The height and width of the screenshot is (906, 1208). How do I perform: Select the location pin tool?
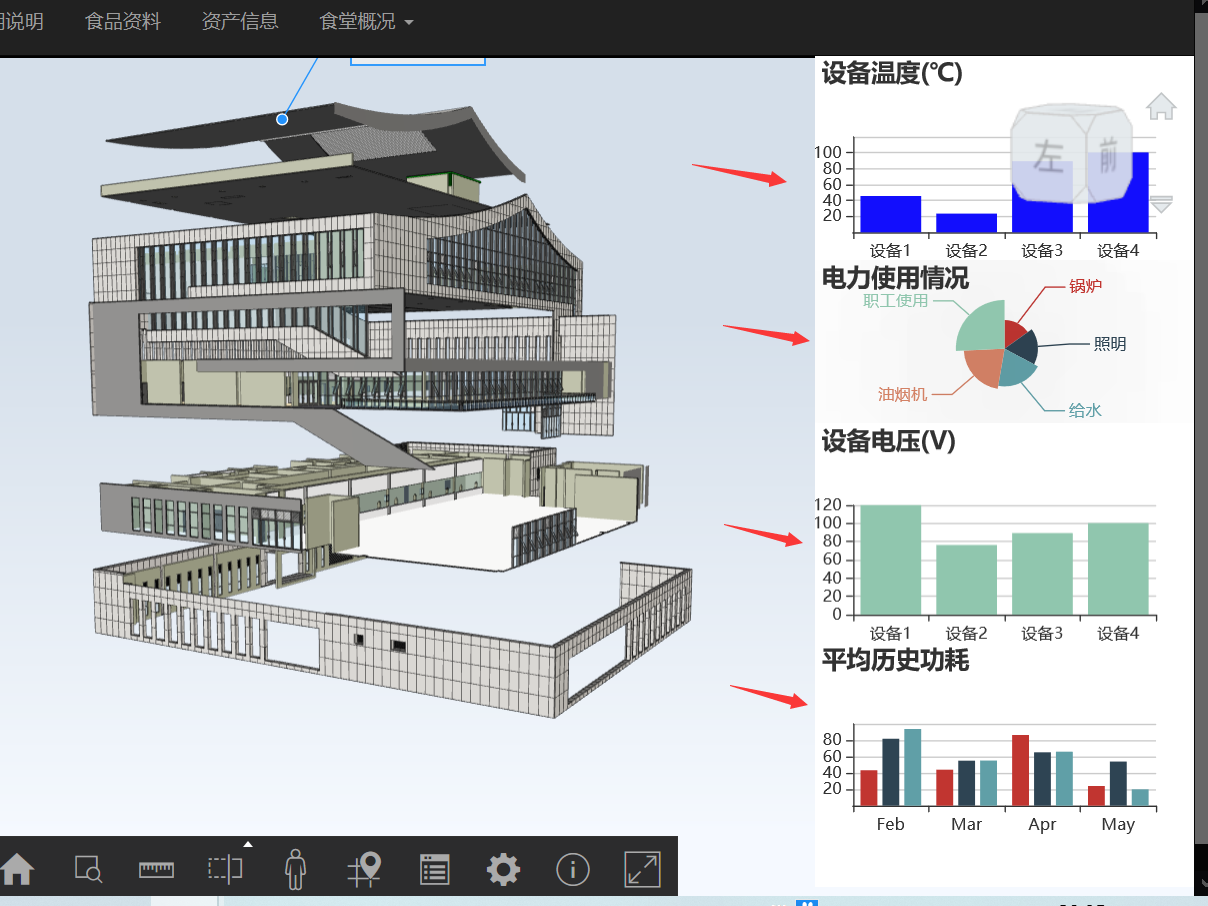(x=364, y=869)
